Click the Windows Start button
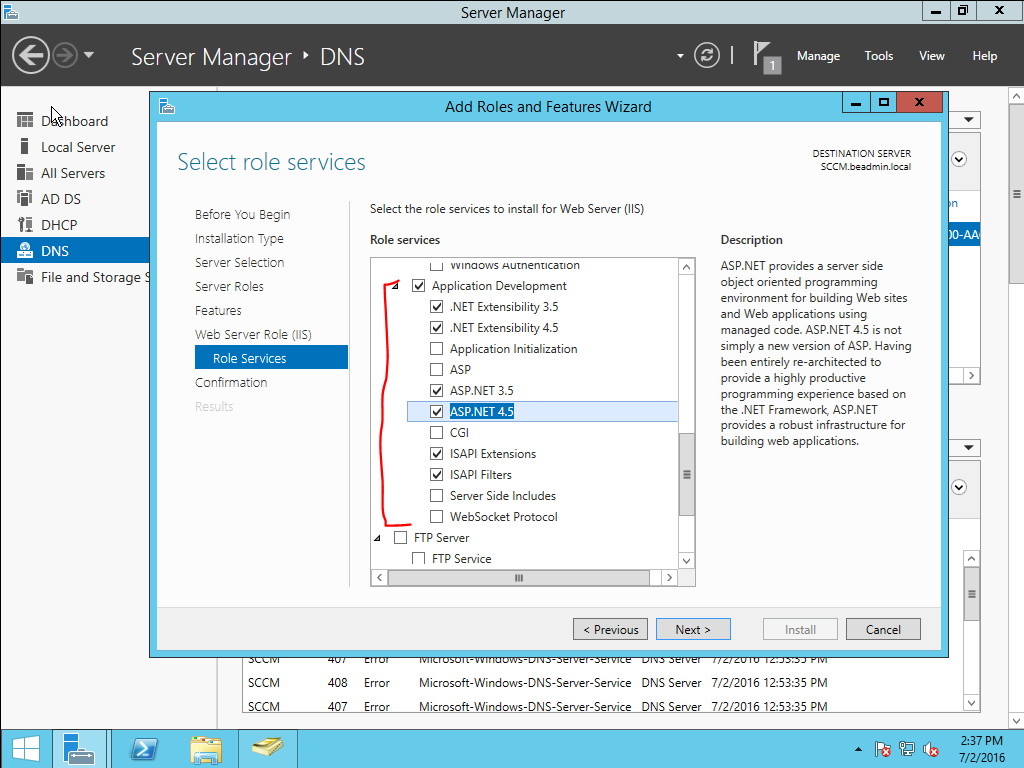Viewport: 1024px width, 768px height. 26,749
